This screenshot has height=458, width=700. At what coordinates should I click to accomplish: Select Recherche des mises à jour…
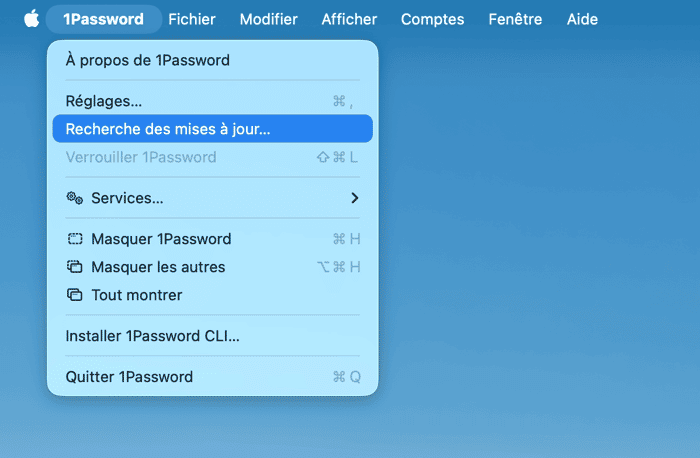pos(212,129)
